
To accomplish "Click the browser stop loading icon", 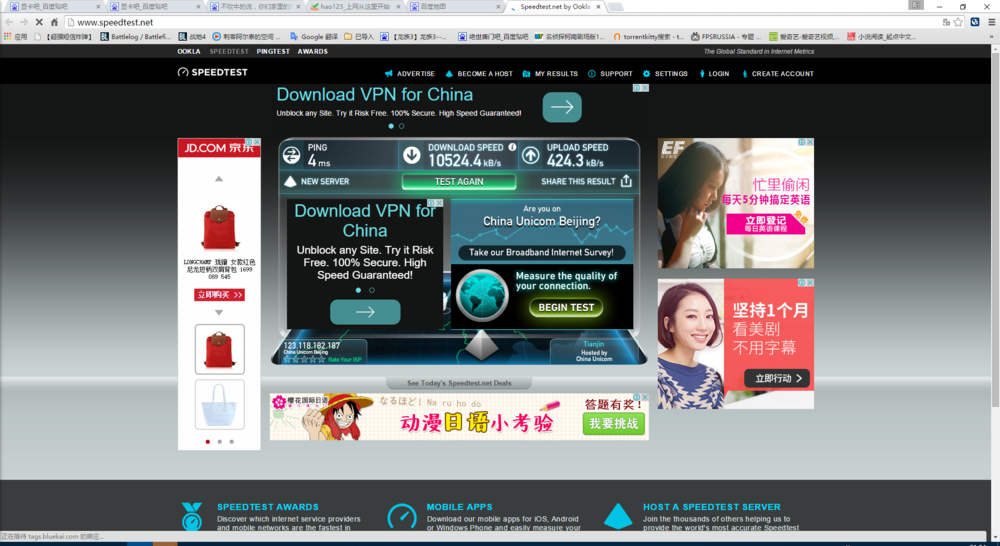I will click(39, 22).
